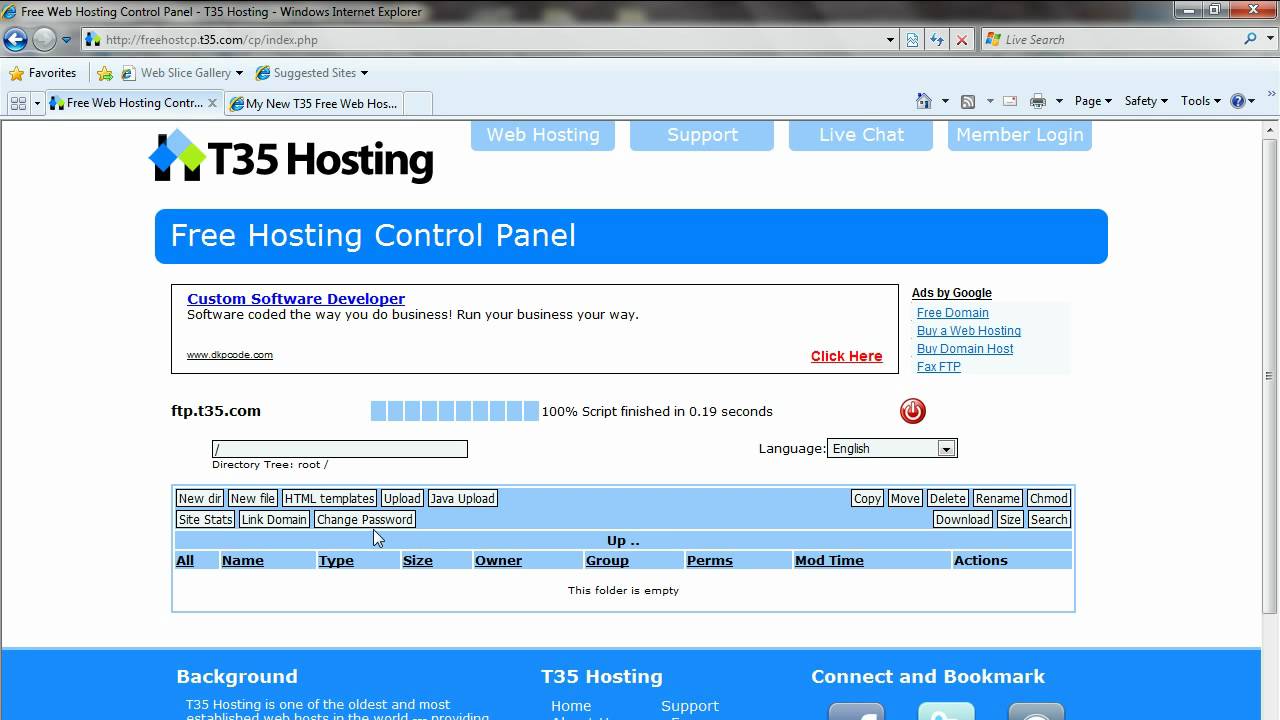Click the red power logout icon

(913, 411)
